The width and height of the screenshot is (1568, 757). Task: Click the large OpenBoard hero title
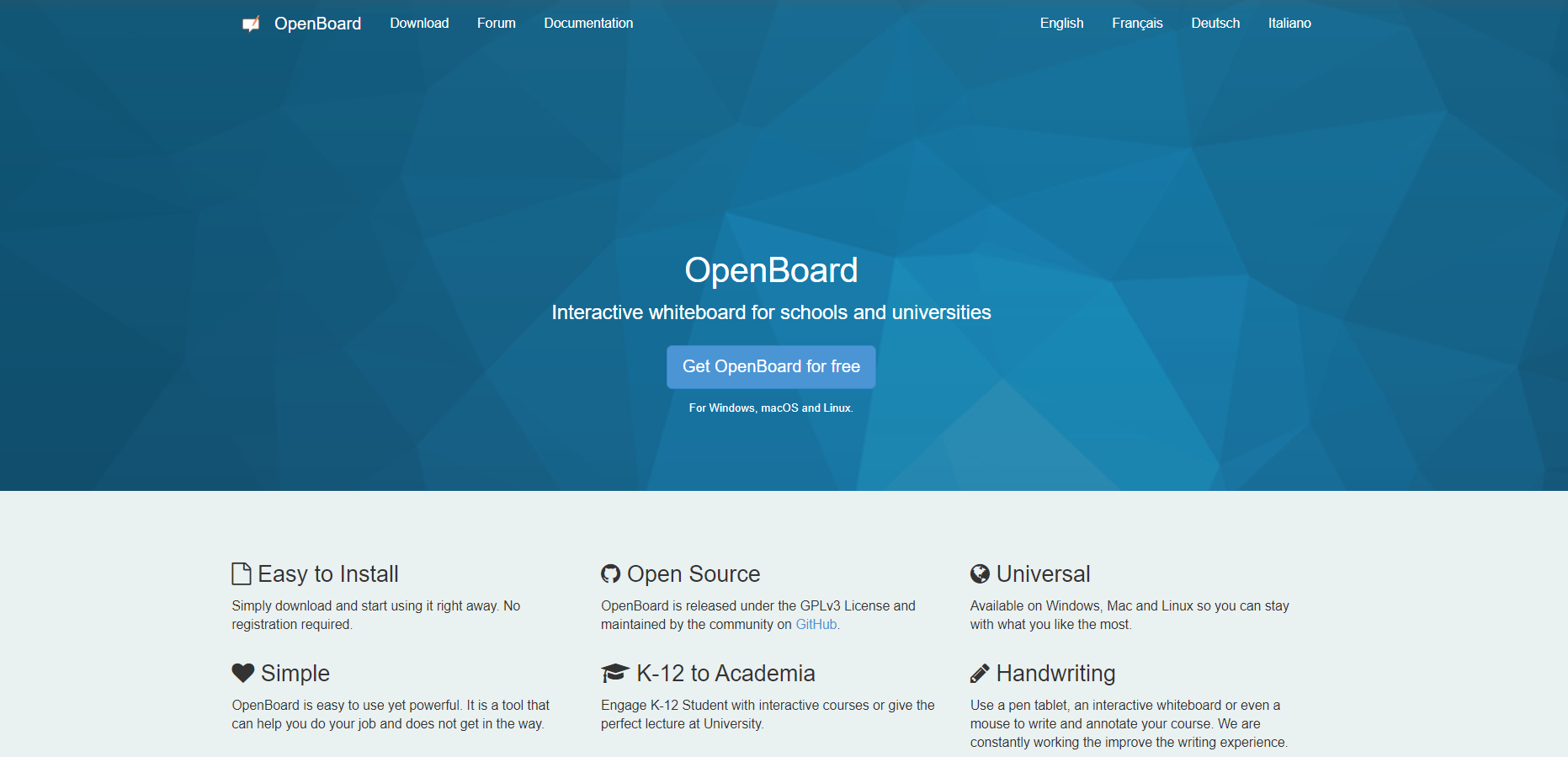point(771,270)
